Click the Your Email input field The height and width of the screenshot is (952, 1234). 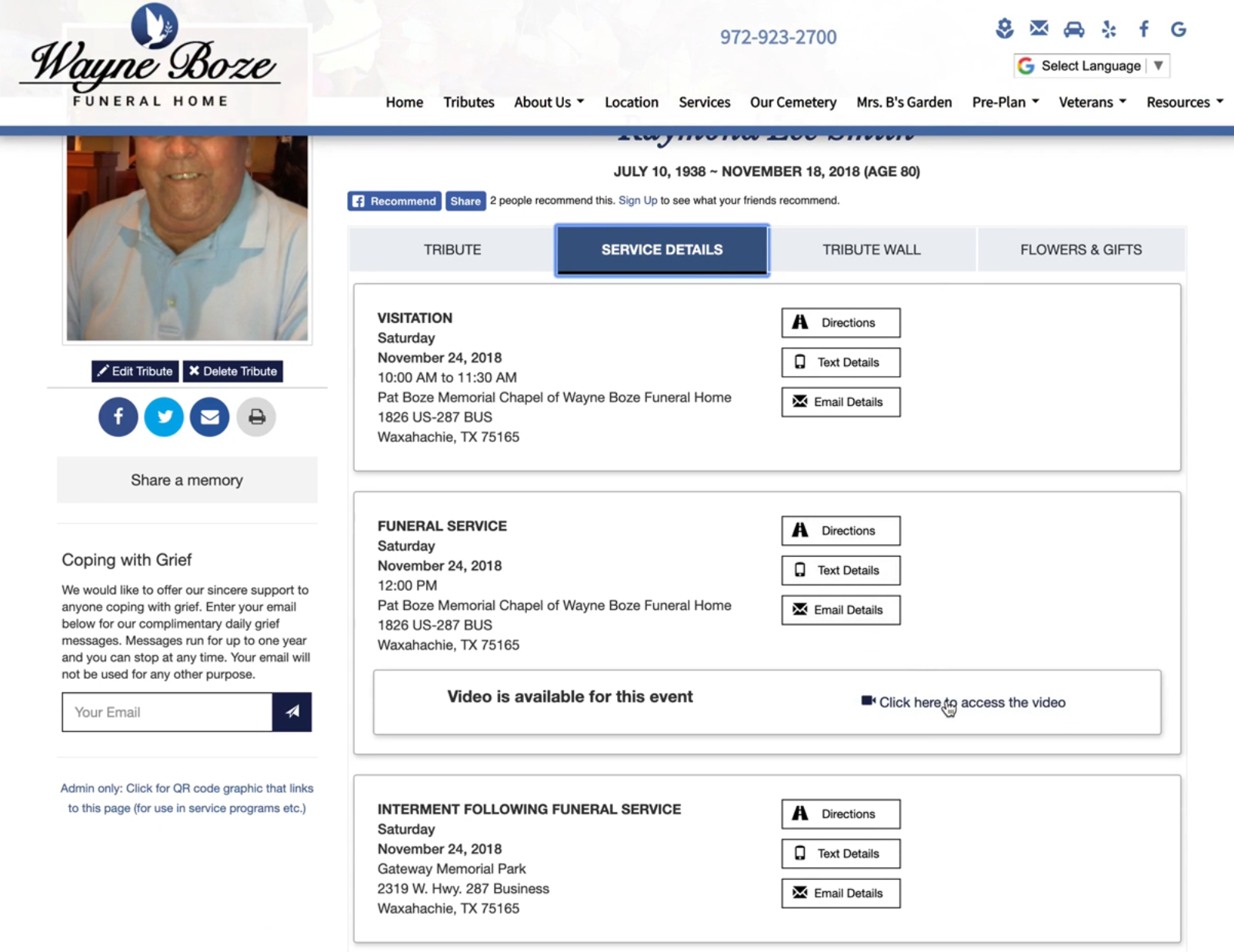[x=167, y=712]
